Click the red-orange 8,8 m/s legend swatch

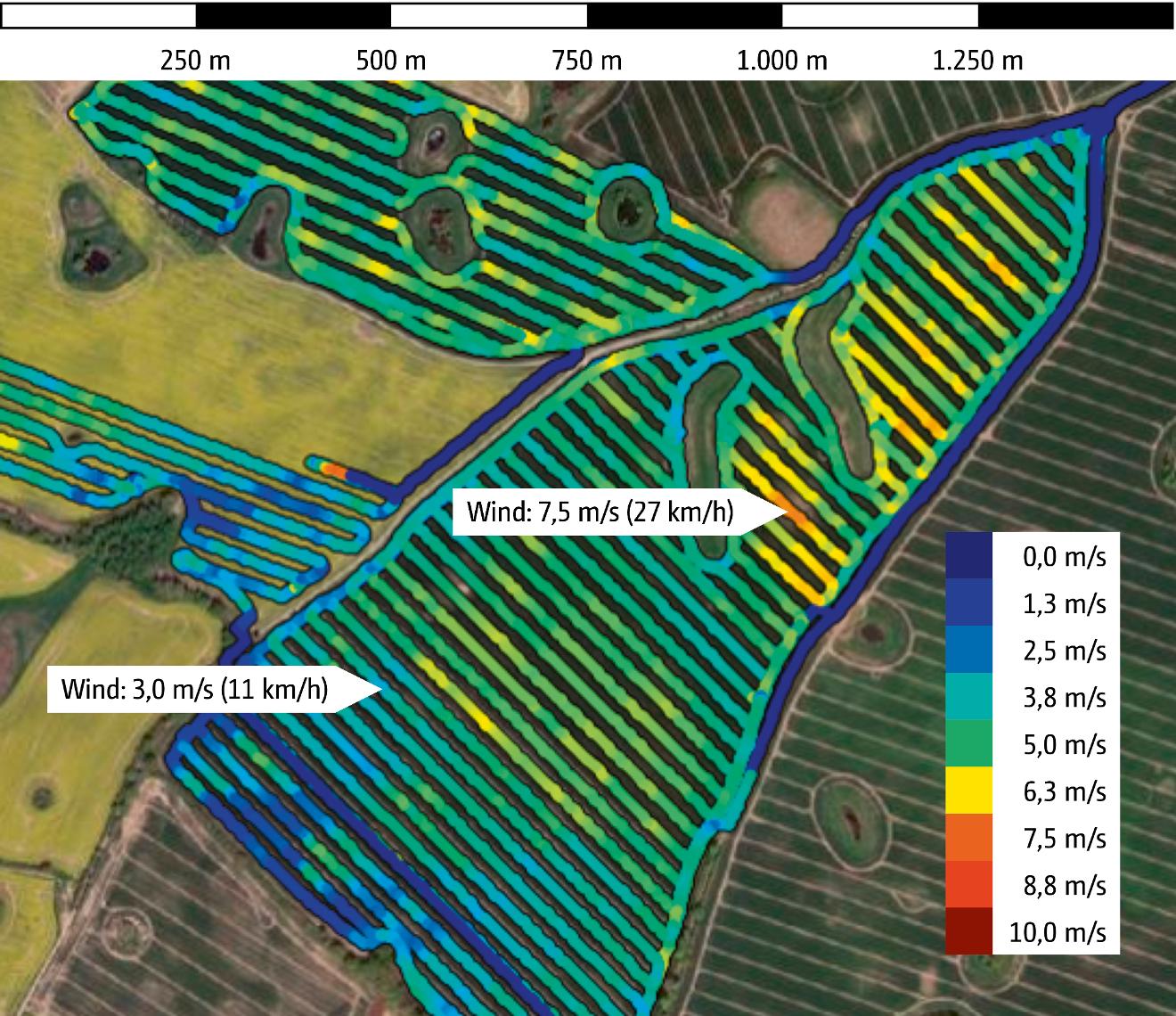968,884
